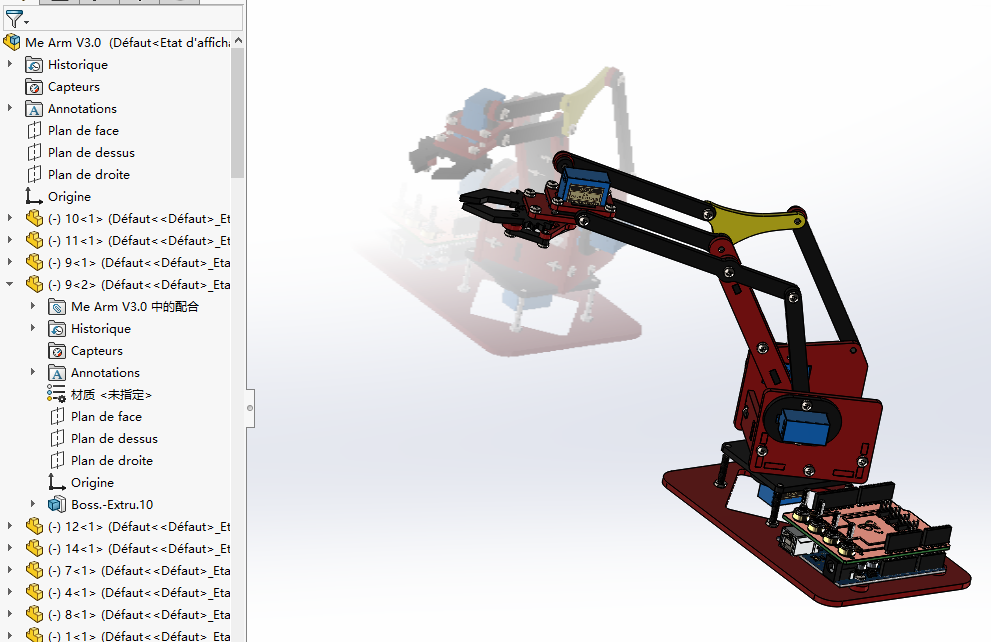The height and width of the screenshot is (642, 991).
Task: Click part icon of component 8<1>
Action: pos(34,614)
